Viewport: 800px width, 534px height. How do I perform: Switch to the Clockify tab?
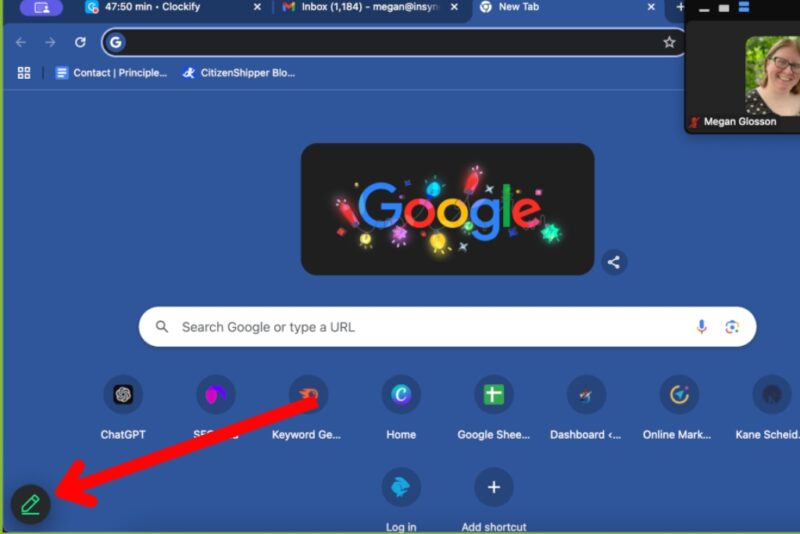pos(173,7)
